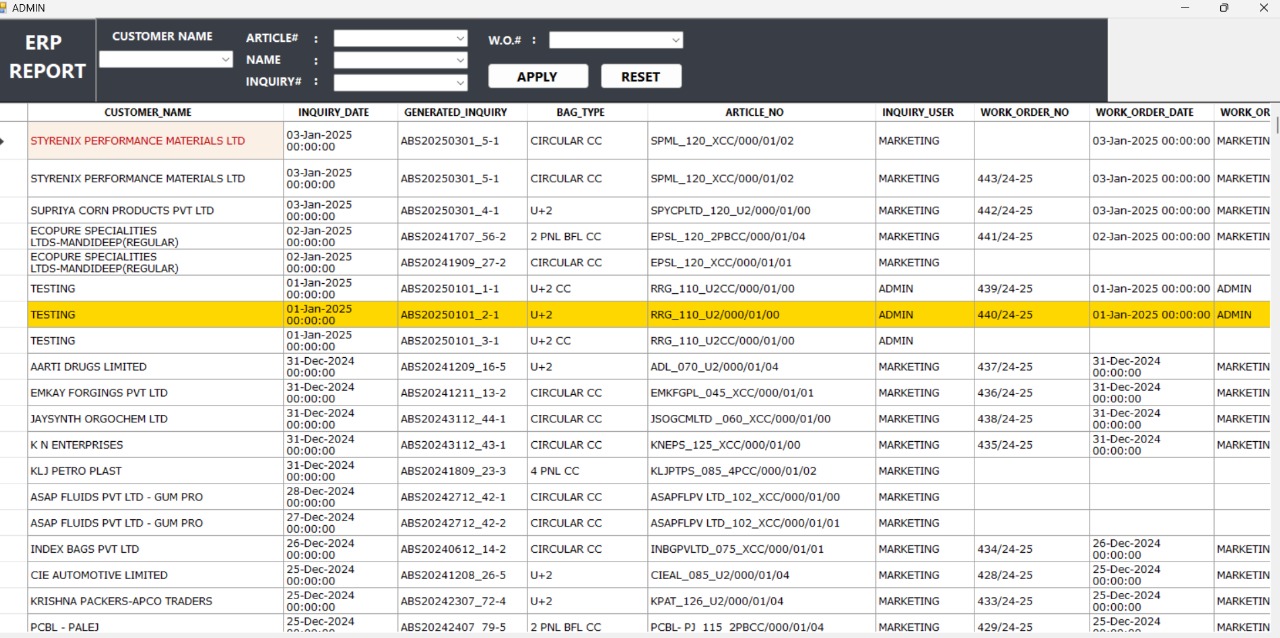Click work order 437/24-25

(x=1032, y=367)
